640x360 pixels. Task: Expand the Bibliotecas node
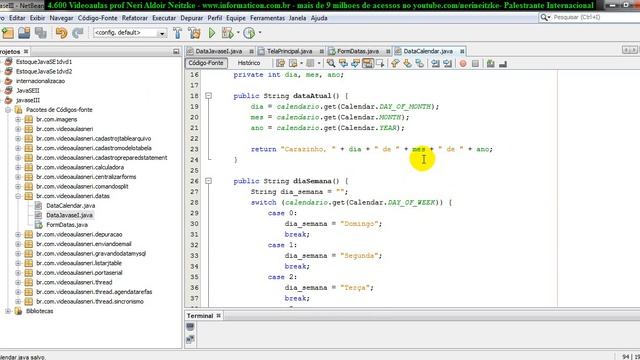8,311
